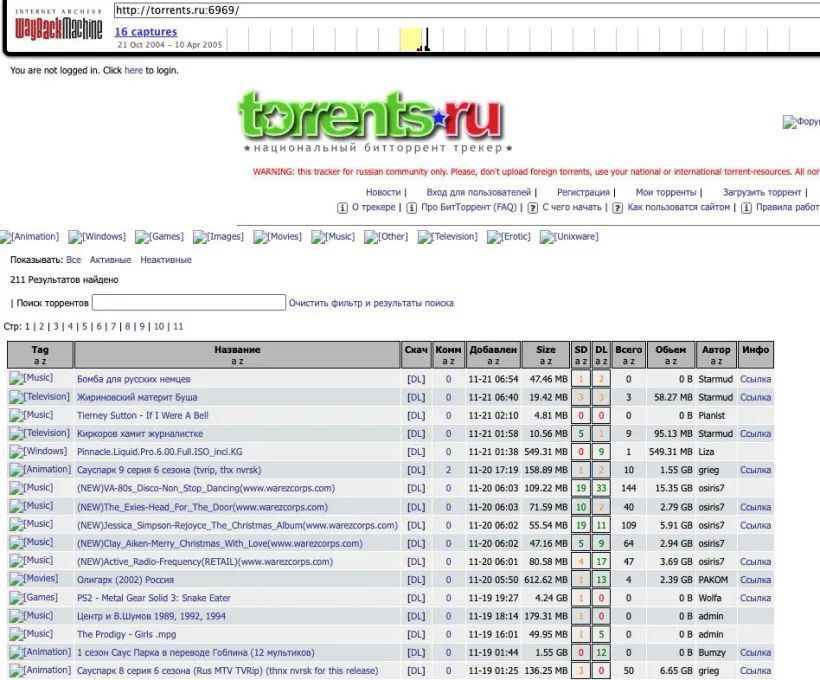
Task: Sort the Size column ascending
Action: click(542, 361)
